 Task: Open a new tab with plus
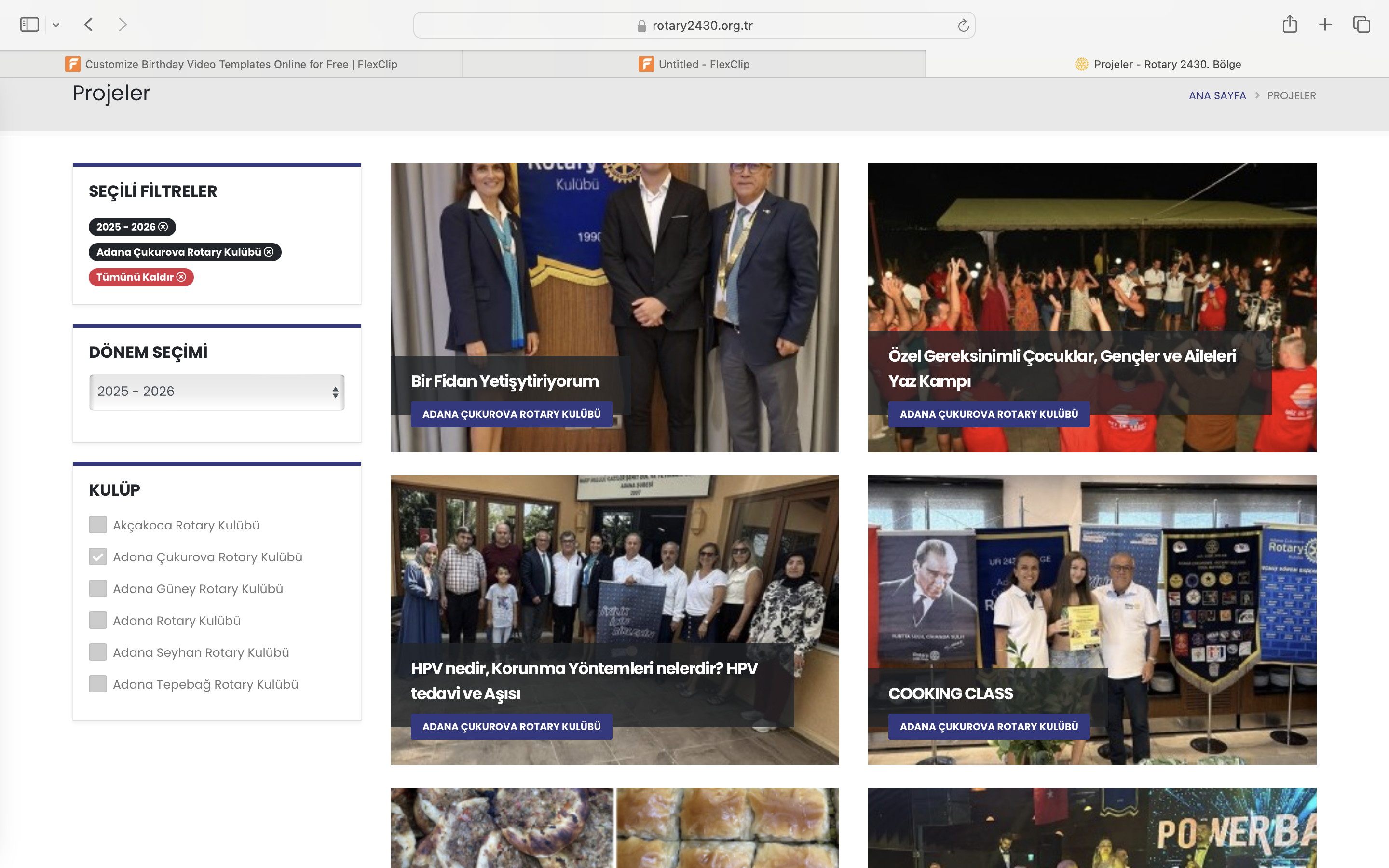tap(1325, 25)
